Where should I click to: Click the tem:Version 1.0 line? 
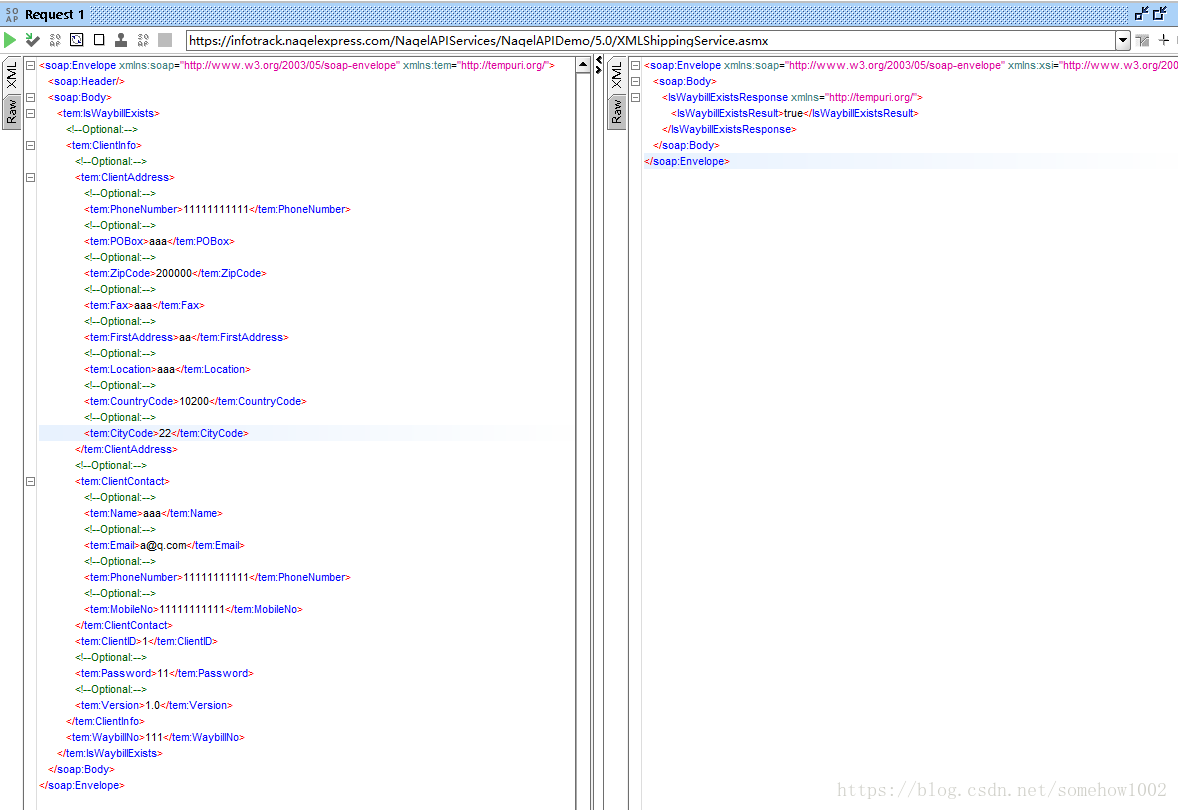click(x=154, y=705)
